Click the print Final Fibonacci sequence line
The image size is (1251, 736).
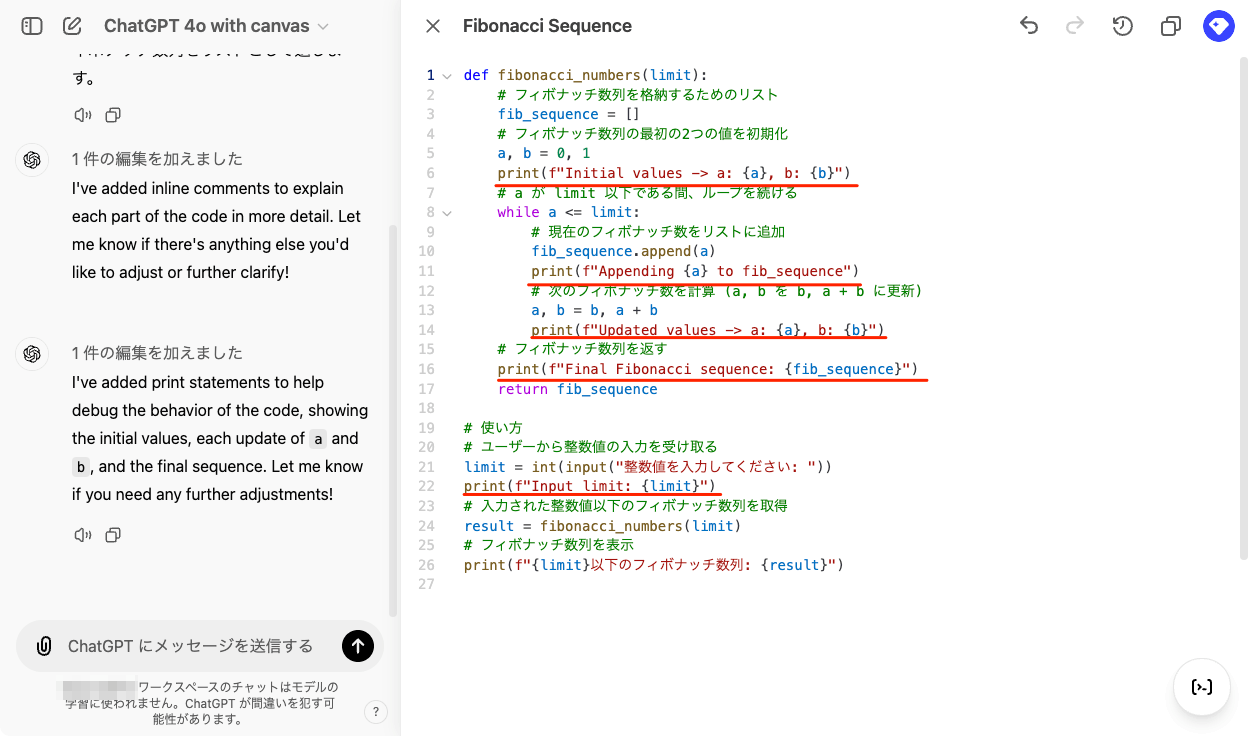(708, 369)
